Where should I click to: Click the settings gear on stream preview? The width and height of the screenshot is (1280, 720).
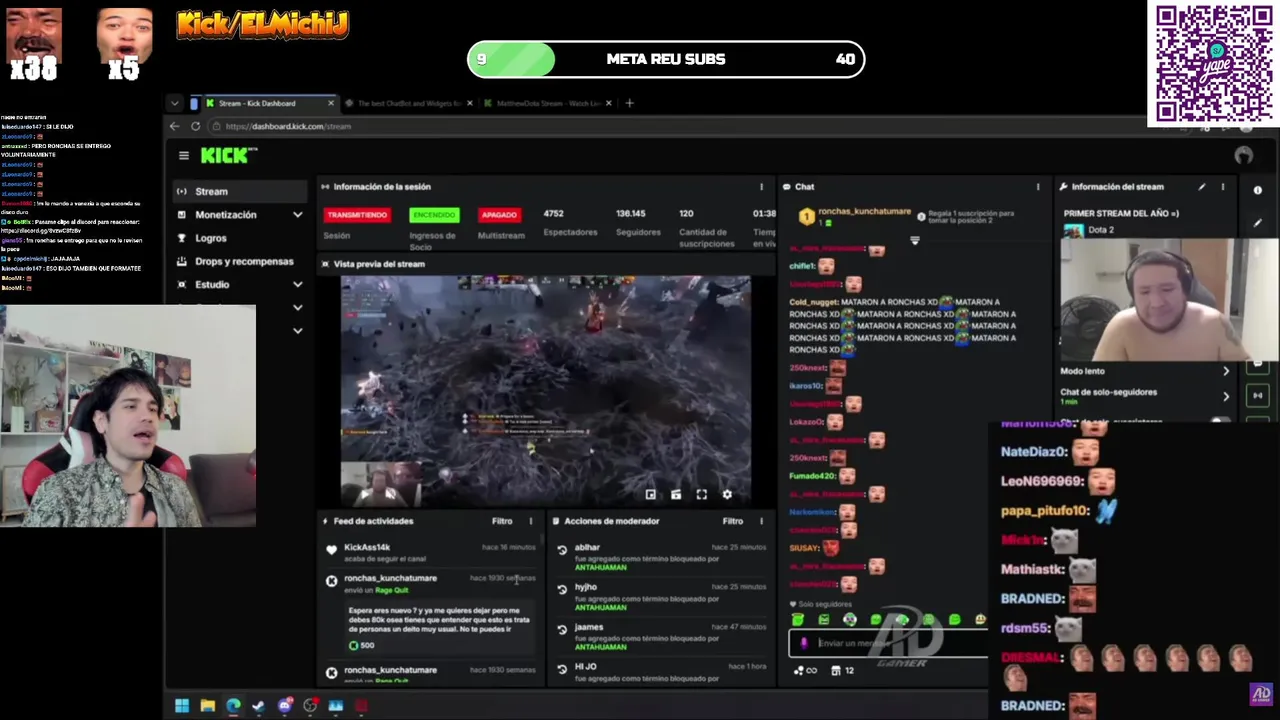click(x=727, y=494)
